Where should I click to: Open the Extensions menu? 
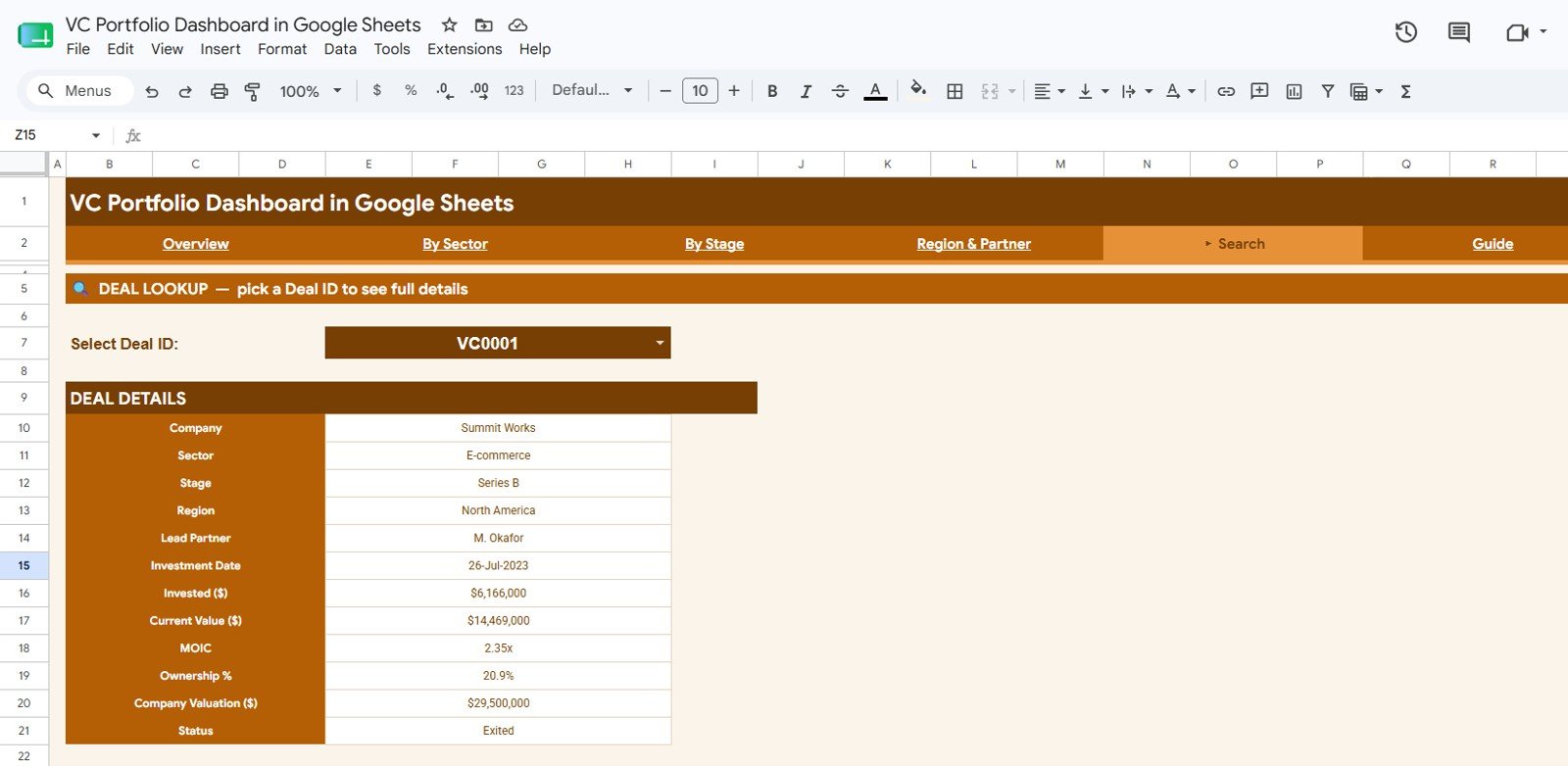click(x=465, y=49)
